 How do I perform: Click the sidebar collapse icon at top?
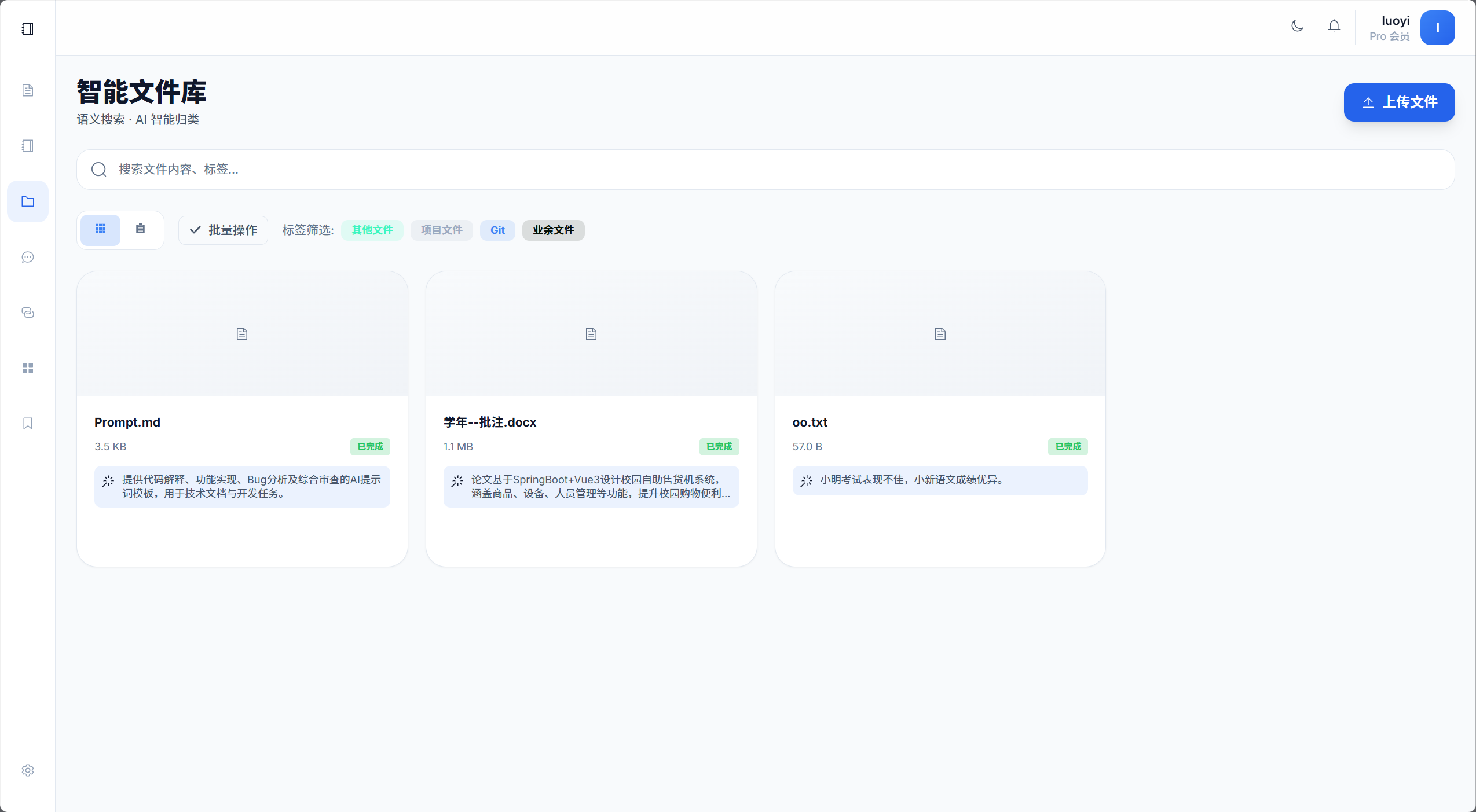pyautogui.click(x=27, y=29)
